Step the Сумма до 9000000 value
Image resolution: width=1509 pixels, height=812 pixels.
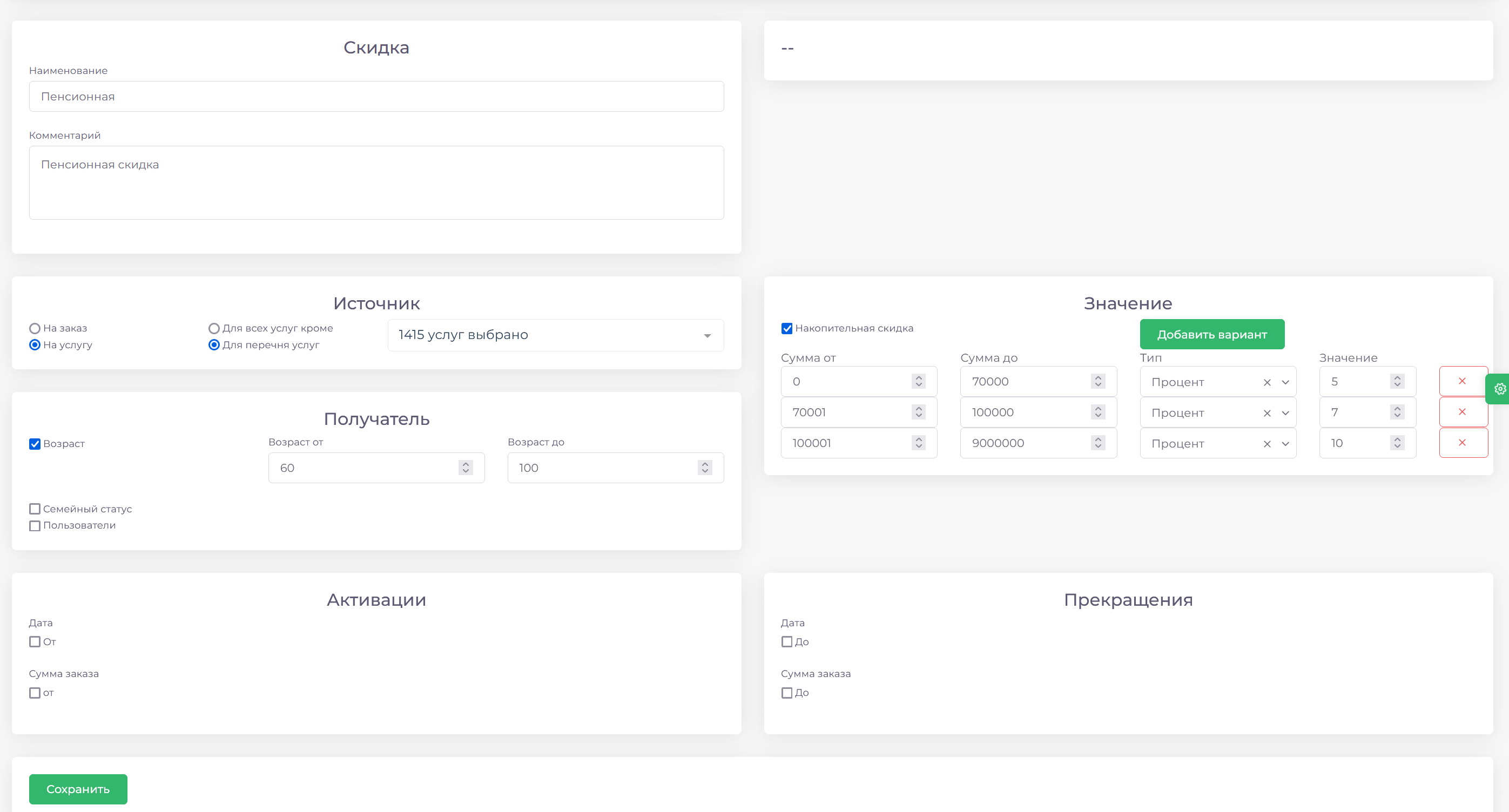pos(1099,443)
